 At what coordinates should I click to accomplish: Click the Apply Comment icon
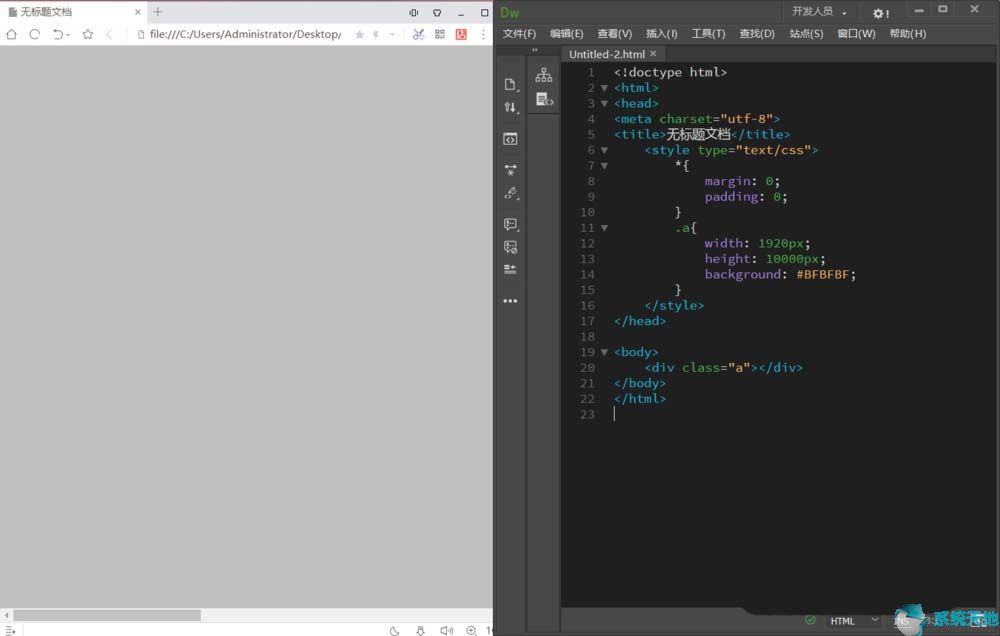510,224
